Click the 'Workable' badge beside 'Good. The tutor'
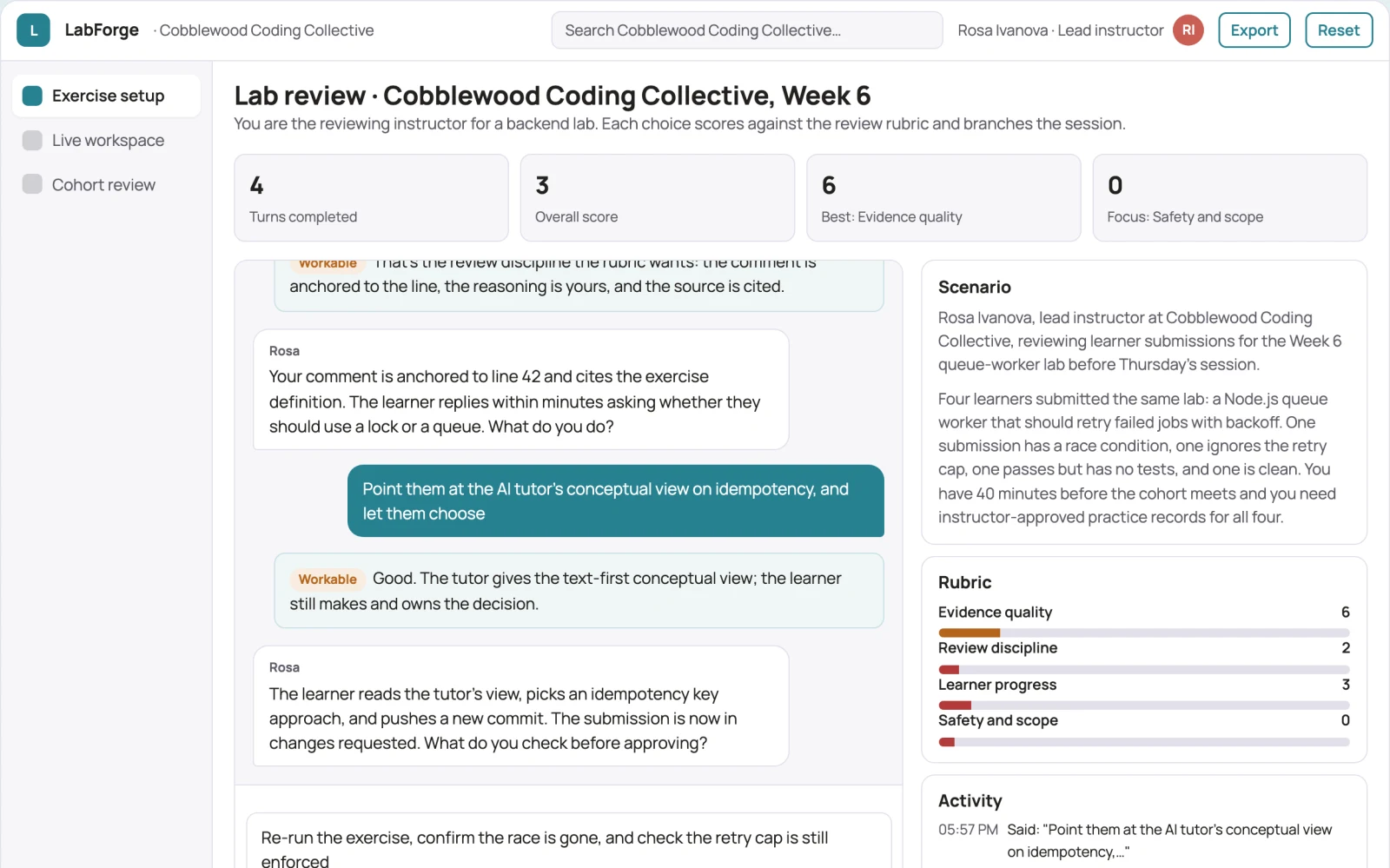 [x=328, y=580]
